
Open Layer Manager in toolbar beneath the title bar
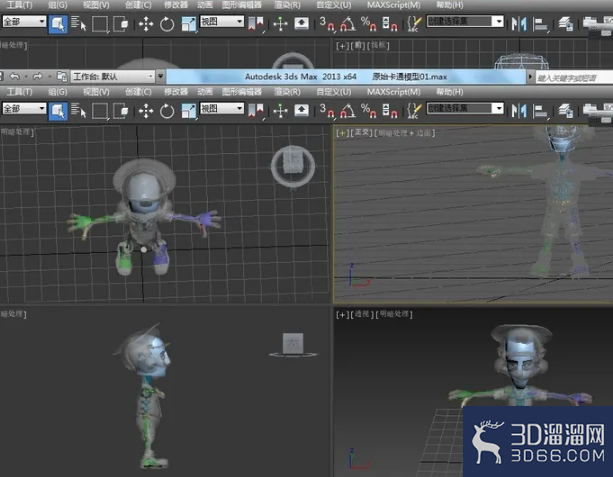tap(565, 111)
